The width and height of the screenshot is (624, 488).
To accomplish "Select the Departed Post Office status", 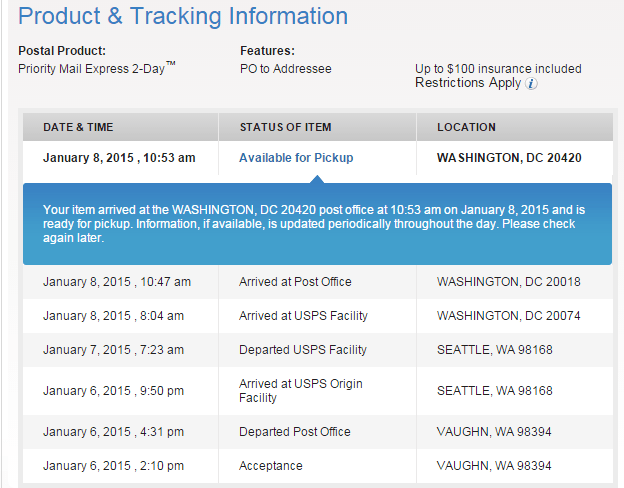I will 295,432.
